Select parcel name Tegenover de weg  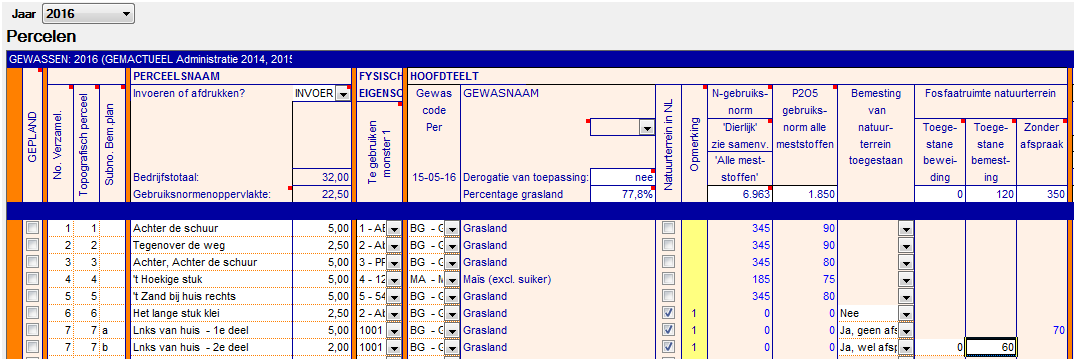click(x=211, y=245)
